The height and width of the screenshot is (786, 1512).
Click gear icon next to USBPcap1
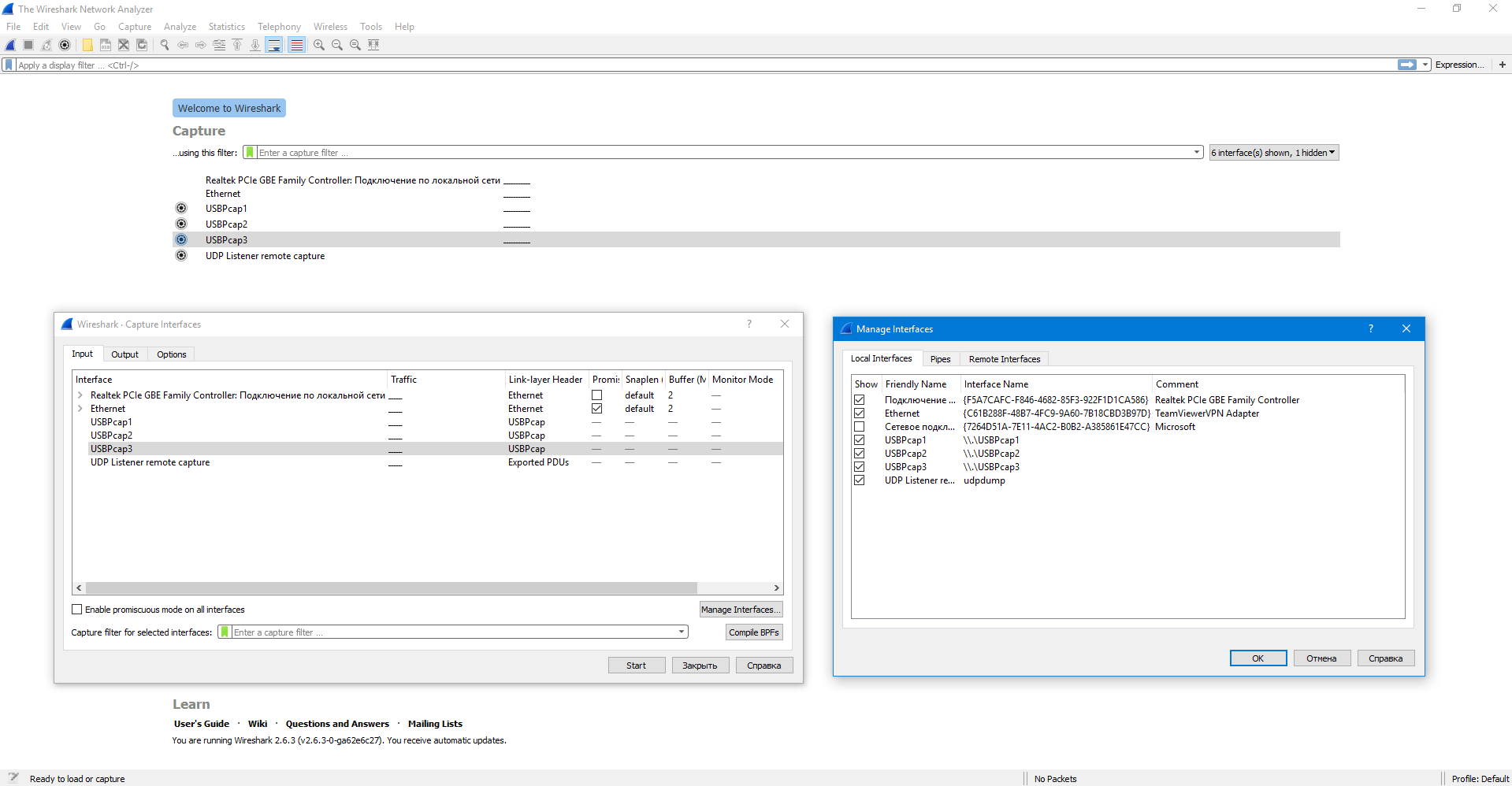coord(181,208)
